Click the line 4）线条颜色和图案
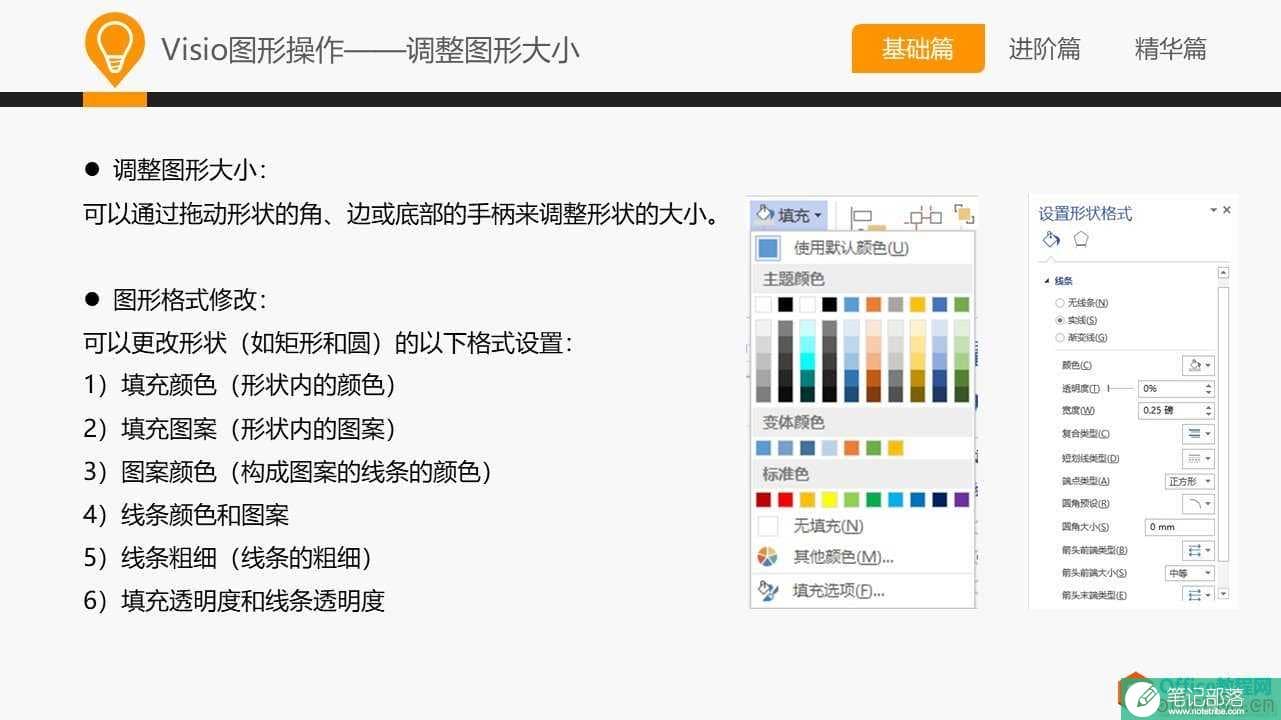Screen dimensions: 1281x720 186,515
